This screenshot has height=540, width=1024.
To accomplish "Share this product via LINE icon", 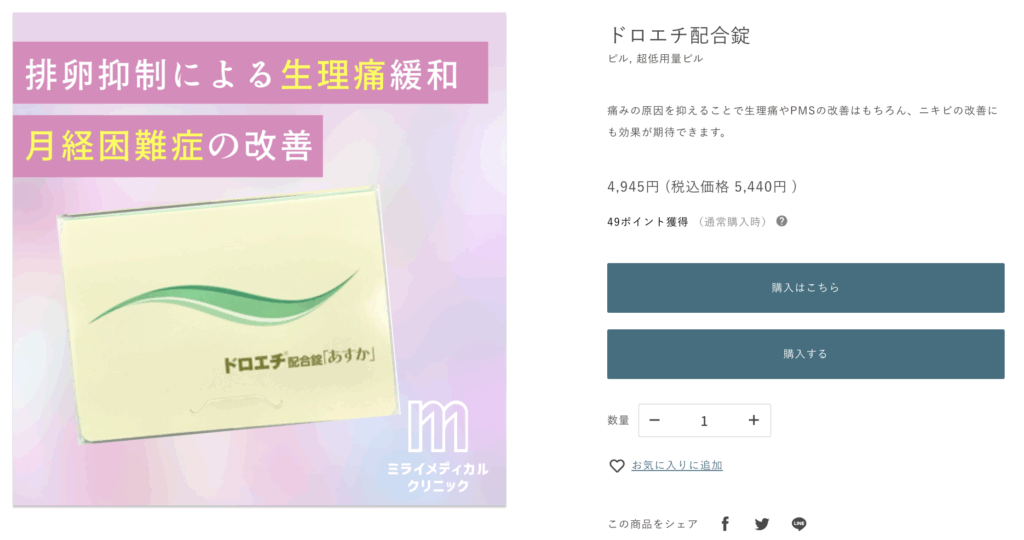I will (x=799, y=524).
